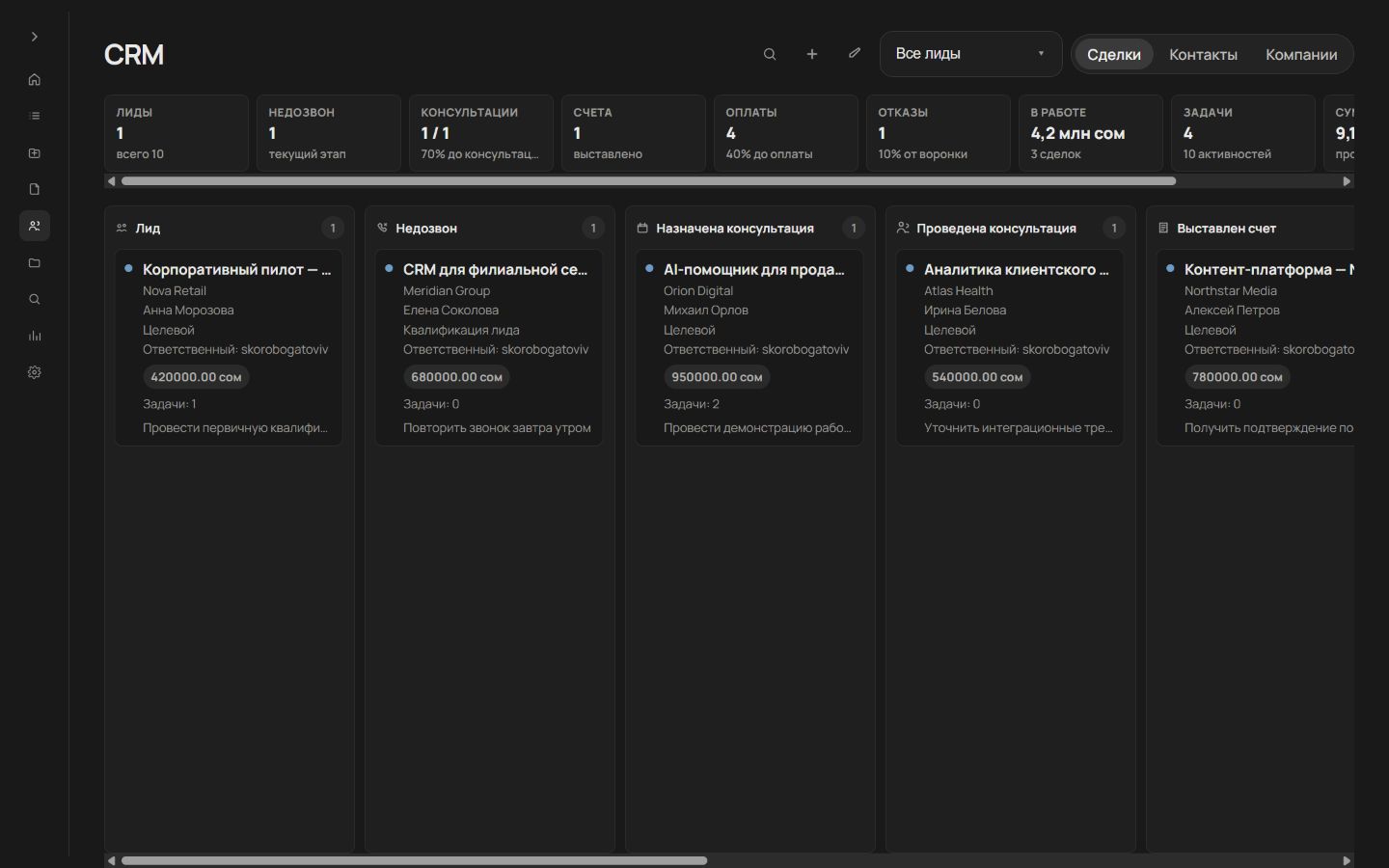
Task: Click the НЕДОЗВОН stat card
Action: pyautogui.click(x=329, y=133)
